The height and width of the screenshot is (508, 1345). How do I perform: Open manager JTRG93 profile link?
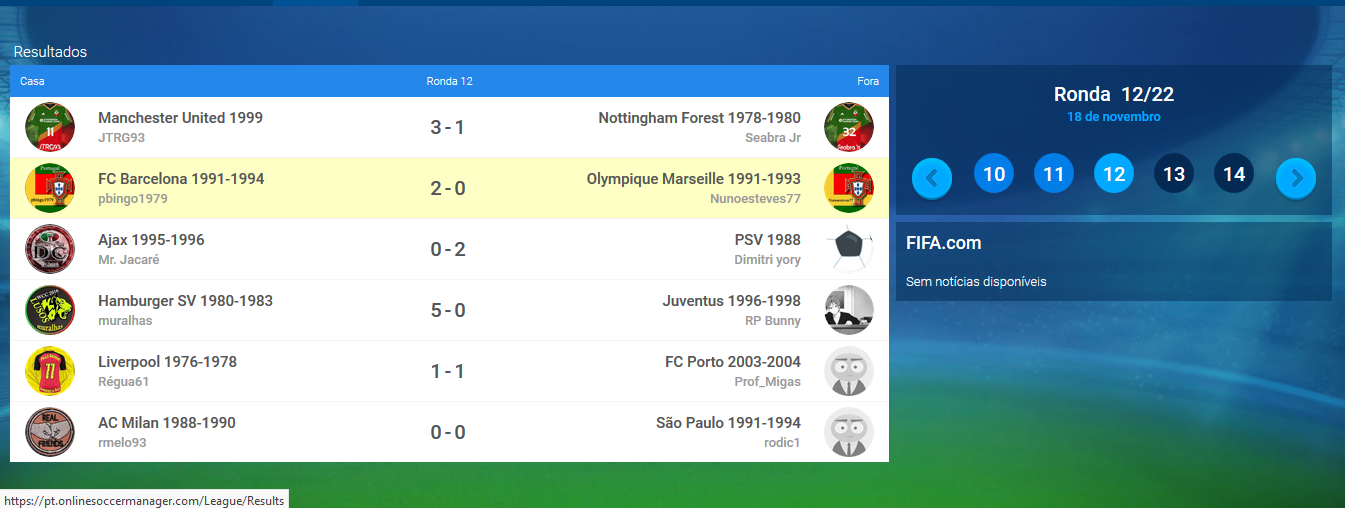[121, 138]
